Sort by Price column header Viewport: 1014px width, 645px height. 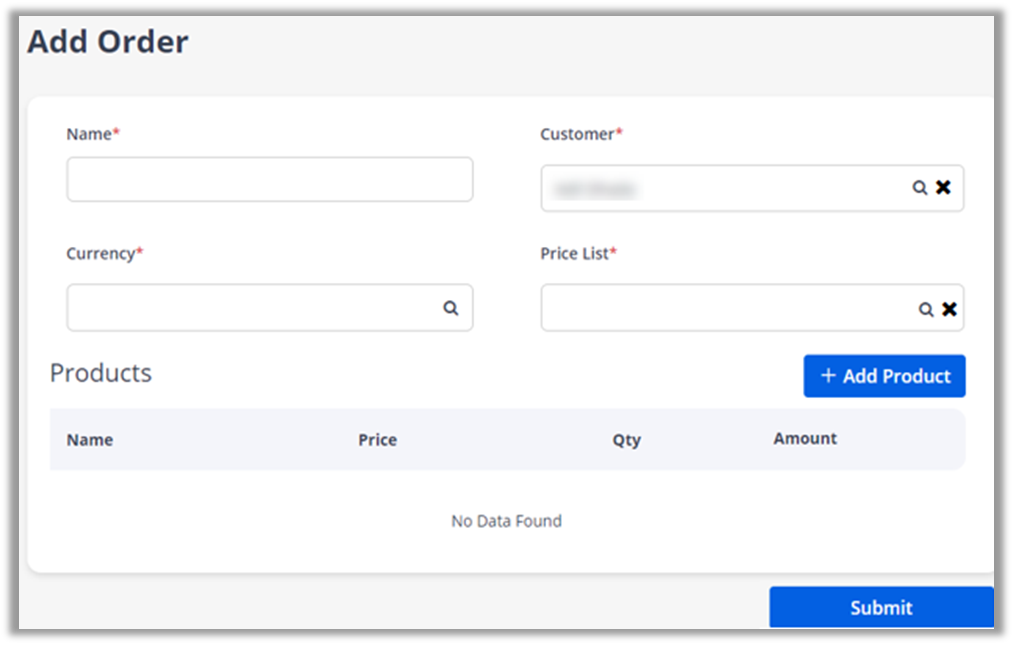click(377, 440)
